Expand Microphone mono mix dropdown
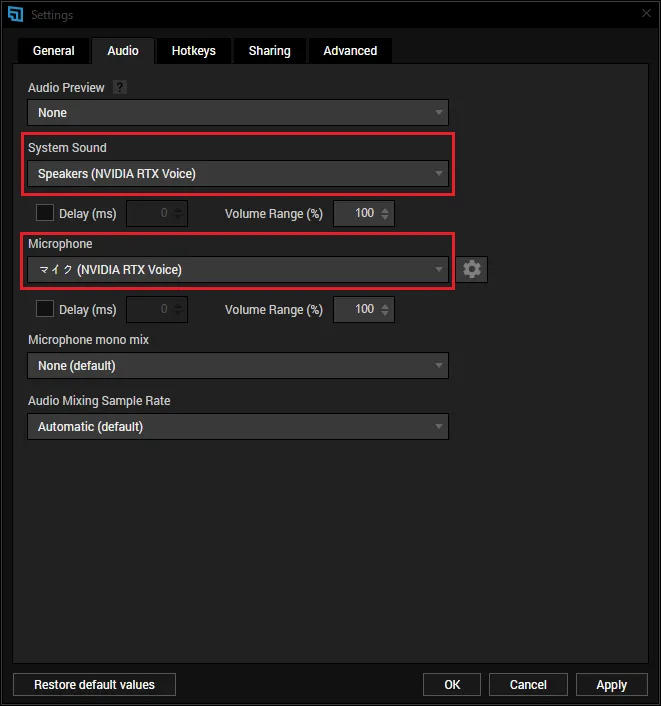661x706 pixels. tap(238, 366)
